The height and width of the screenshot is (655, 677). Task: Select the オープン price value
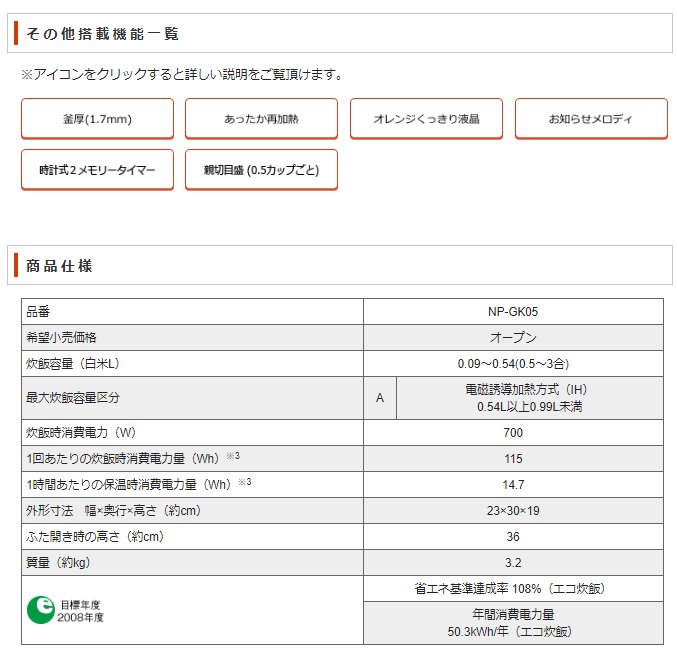tap(513, 337)
